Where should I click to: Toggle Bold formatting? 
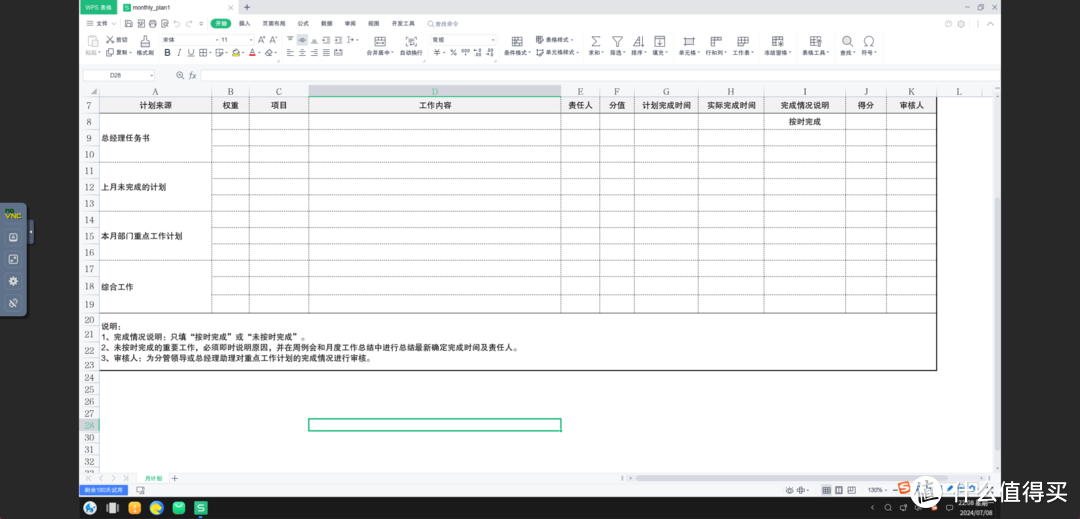(167, 53)
